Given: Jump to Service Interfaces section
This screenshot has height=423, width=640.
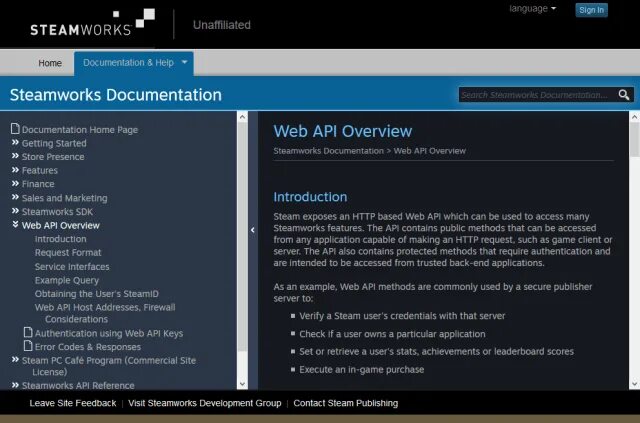Looking at the screenshot, I should [72, 267].
